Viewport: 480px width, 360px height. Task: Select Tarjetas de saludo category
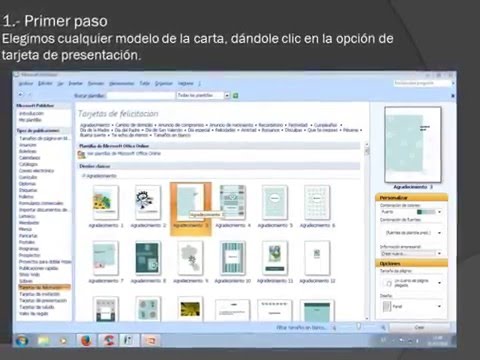point(37,307)
